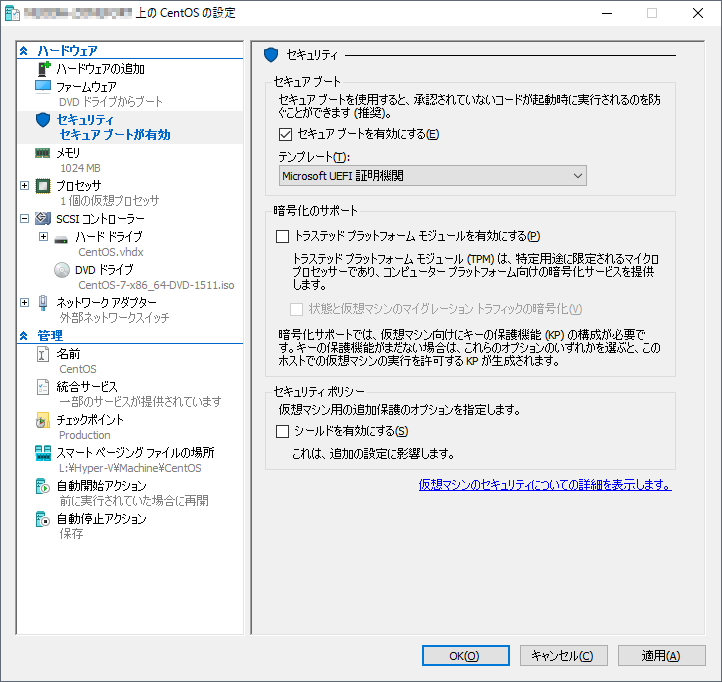722x682 pixels.
Task: Click the DVD Drive disc icon
Action: pyautogui.click(x=62, y=270)
